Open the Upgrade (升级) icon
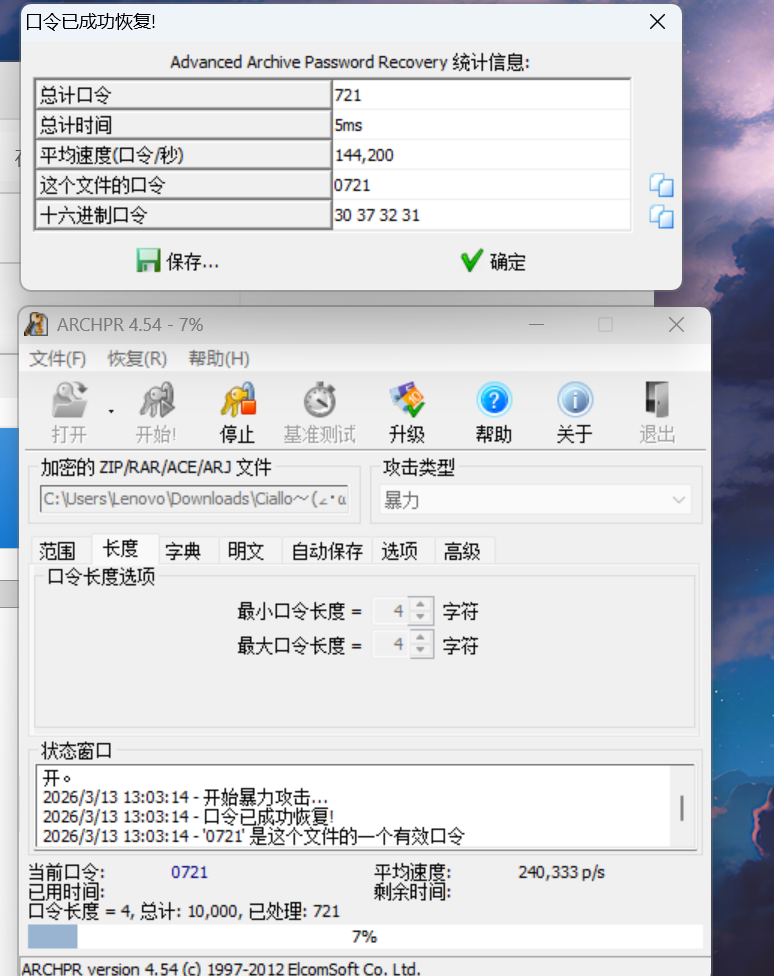Image resolution: width=774 pixels, height=976 pixels. coord(407,400)
